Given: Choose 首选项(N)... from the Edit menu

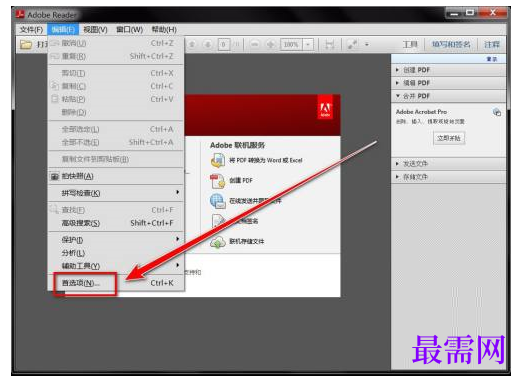Looking at the screenshot, I should [116, 283].
